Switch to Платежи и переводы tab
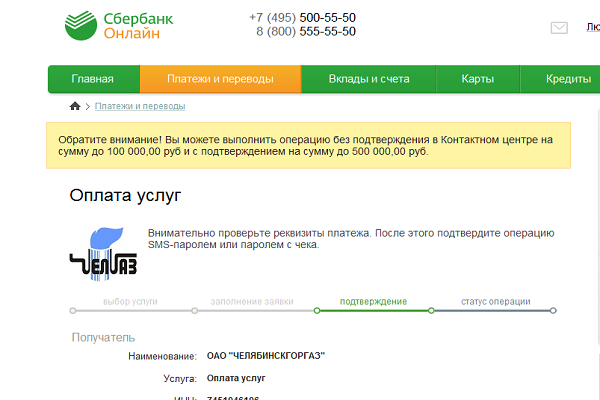600x400 pixels. 220,79
